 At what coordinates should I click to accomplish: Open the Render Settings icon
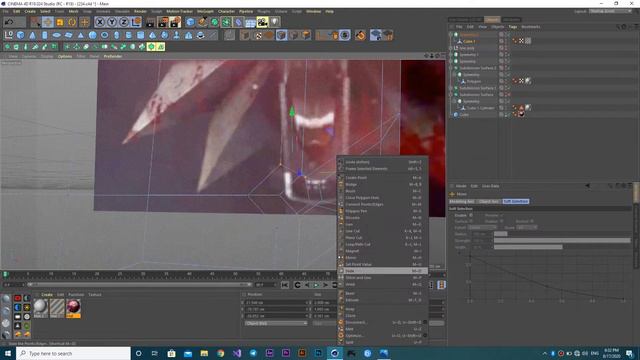coord(175,22)
